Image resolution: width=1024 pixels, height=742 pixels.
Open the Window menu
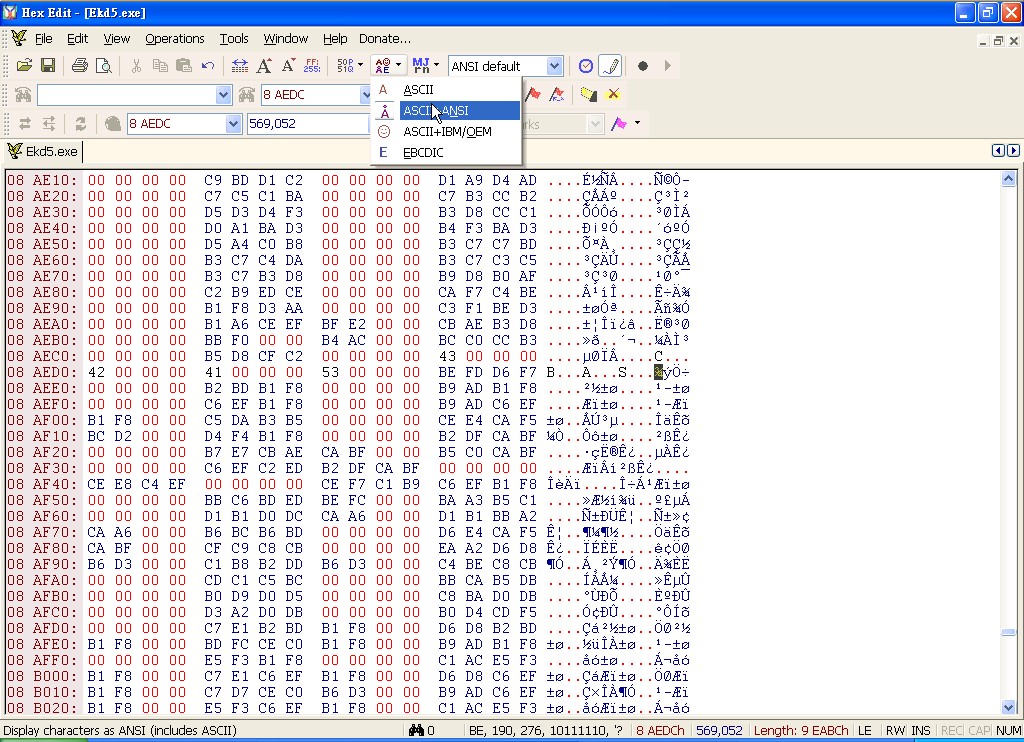click(285, 39)
